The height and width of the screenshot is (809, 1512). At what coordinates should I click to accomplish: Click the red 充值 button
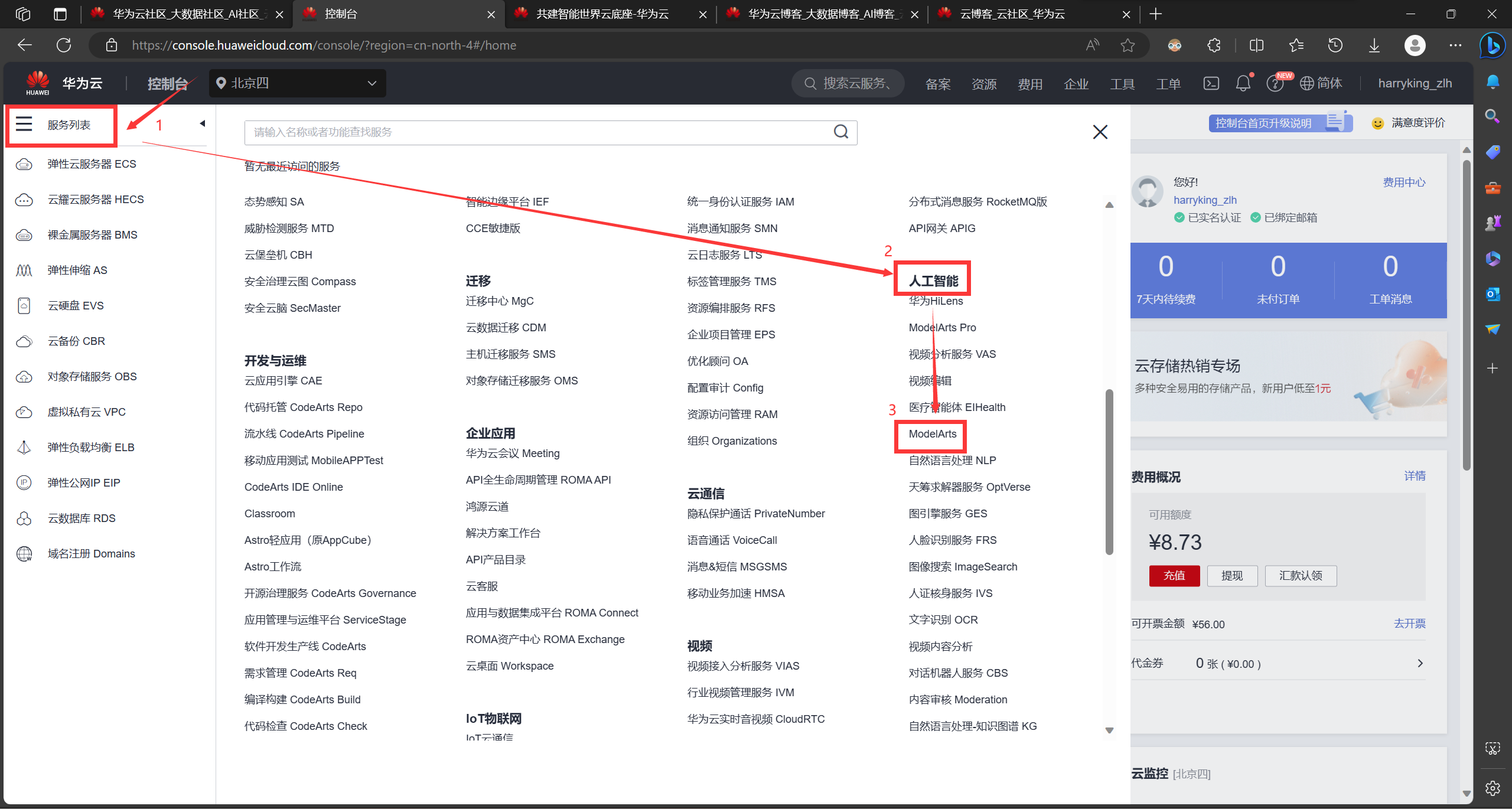pyautogui.click(x=1174, y=575)
